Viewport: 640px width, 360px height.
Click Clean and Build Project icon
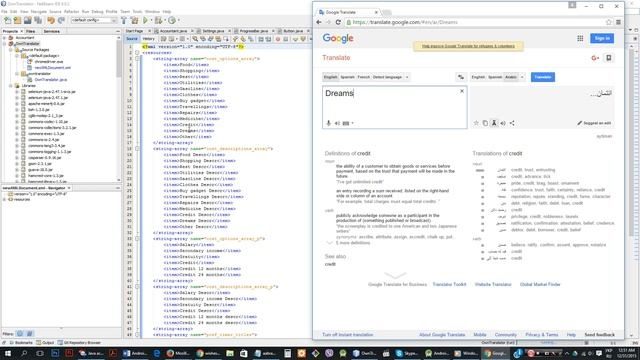pos(134,20)
